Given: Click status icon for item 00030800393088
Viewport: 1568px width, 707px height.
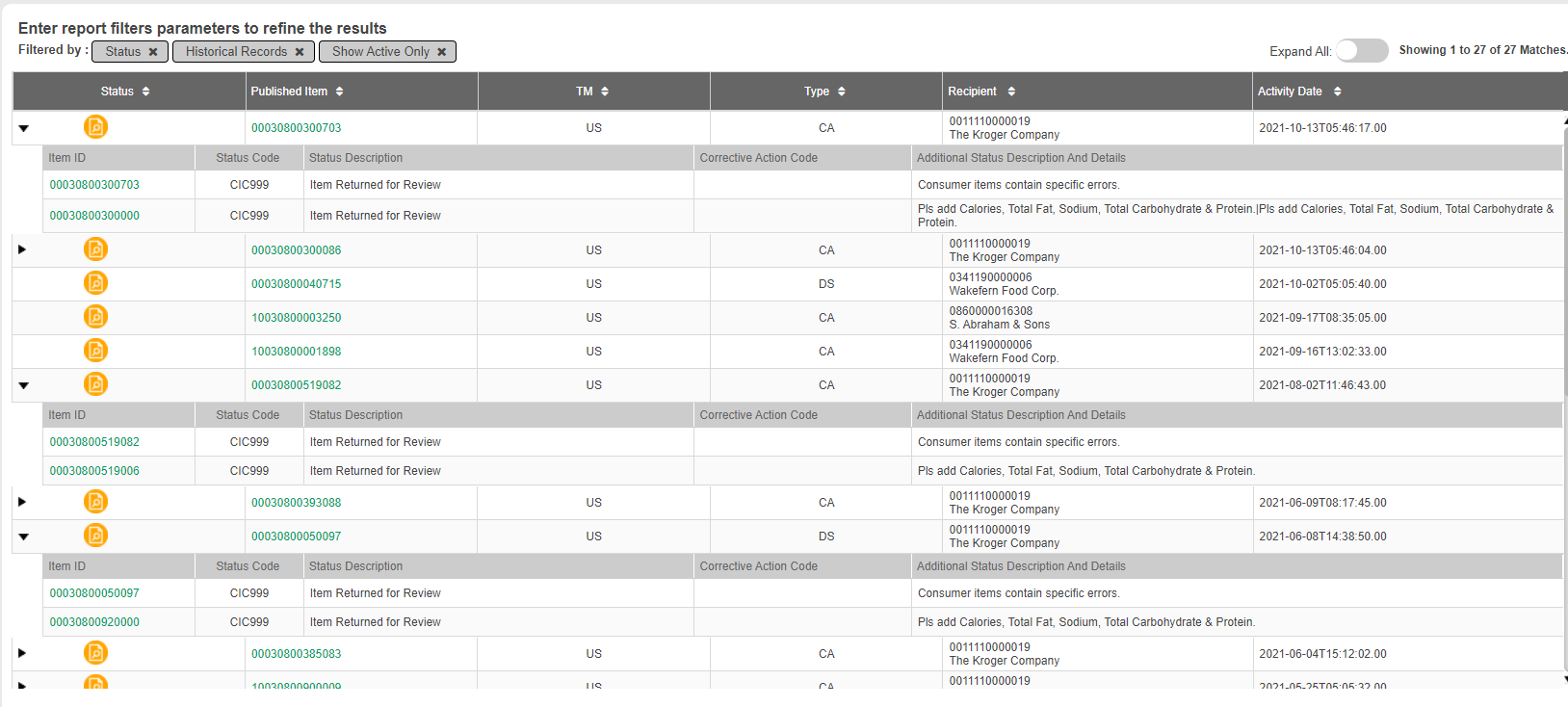Looking at the screenshot, I should coord(95,502).
